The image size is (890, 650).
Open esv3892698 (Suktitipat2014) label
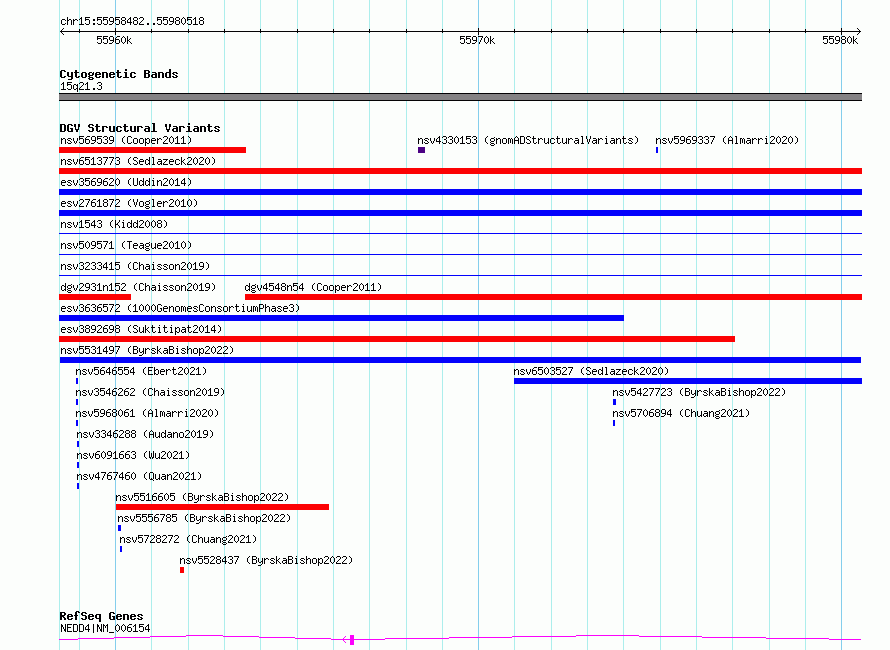[x=141, y=329]
